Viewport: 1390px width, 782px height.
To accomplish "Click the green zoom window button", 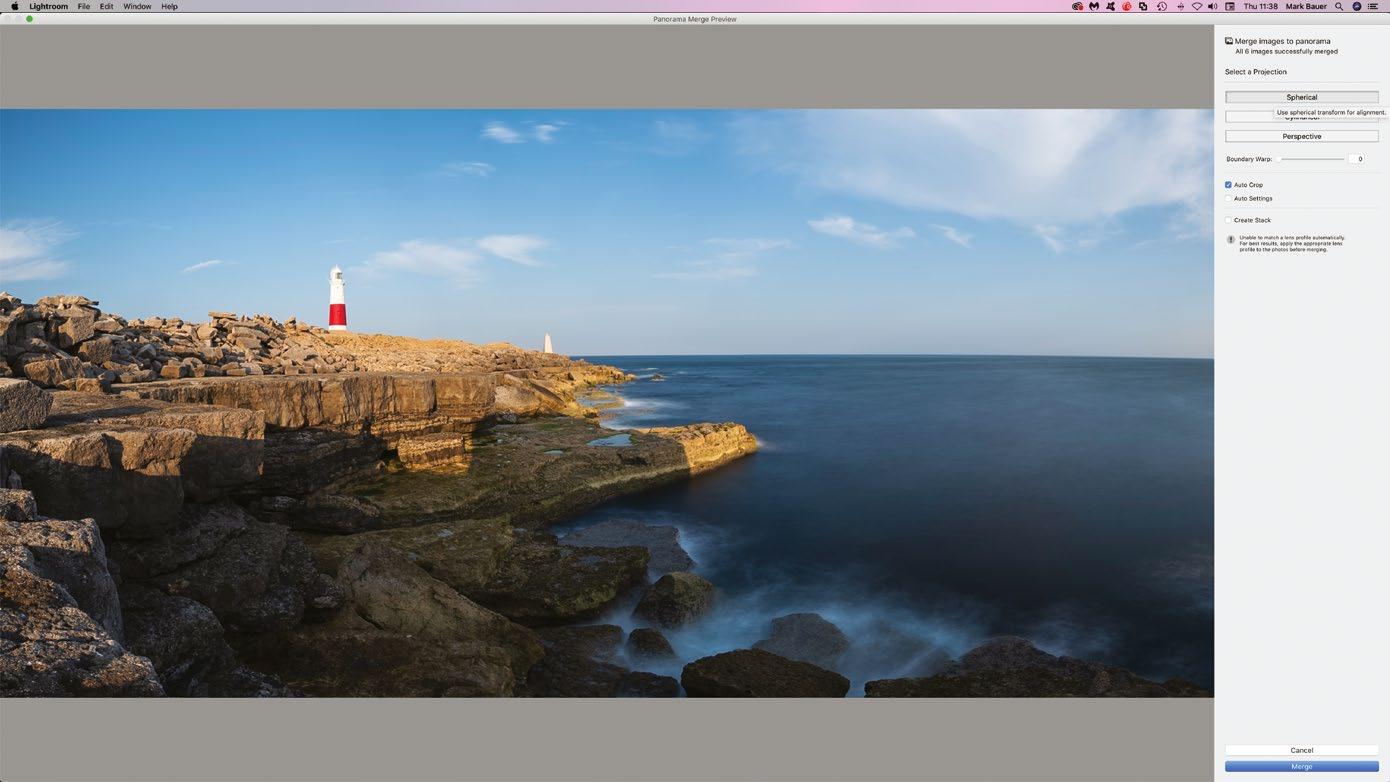I will click(x=29, y=19).
